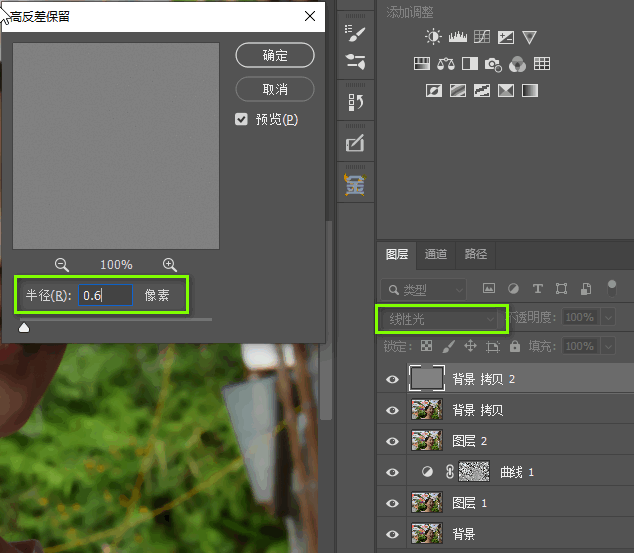Screen dimensions: 634x553
Task: Lock layer position
Action: tap(470, 346)
